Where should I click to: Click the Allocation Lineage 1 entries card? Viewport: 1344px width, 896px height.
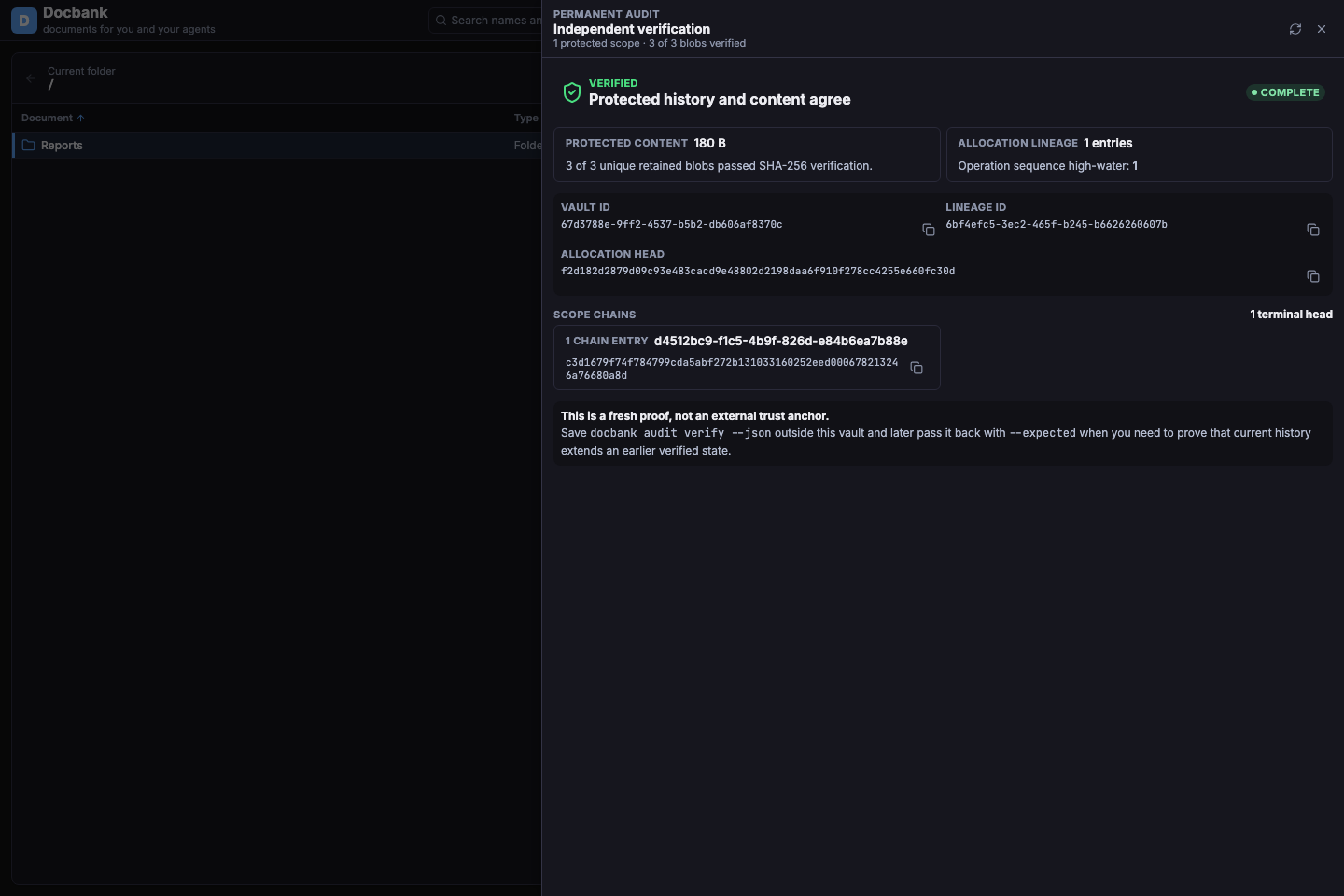(x=1139, y=154)
